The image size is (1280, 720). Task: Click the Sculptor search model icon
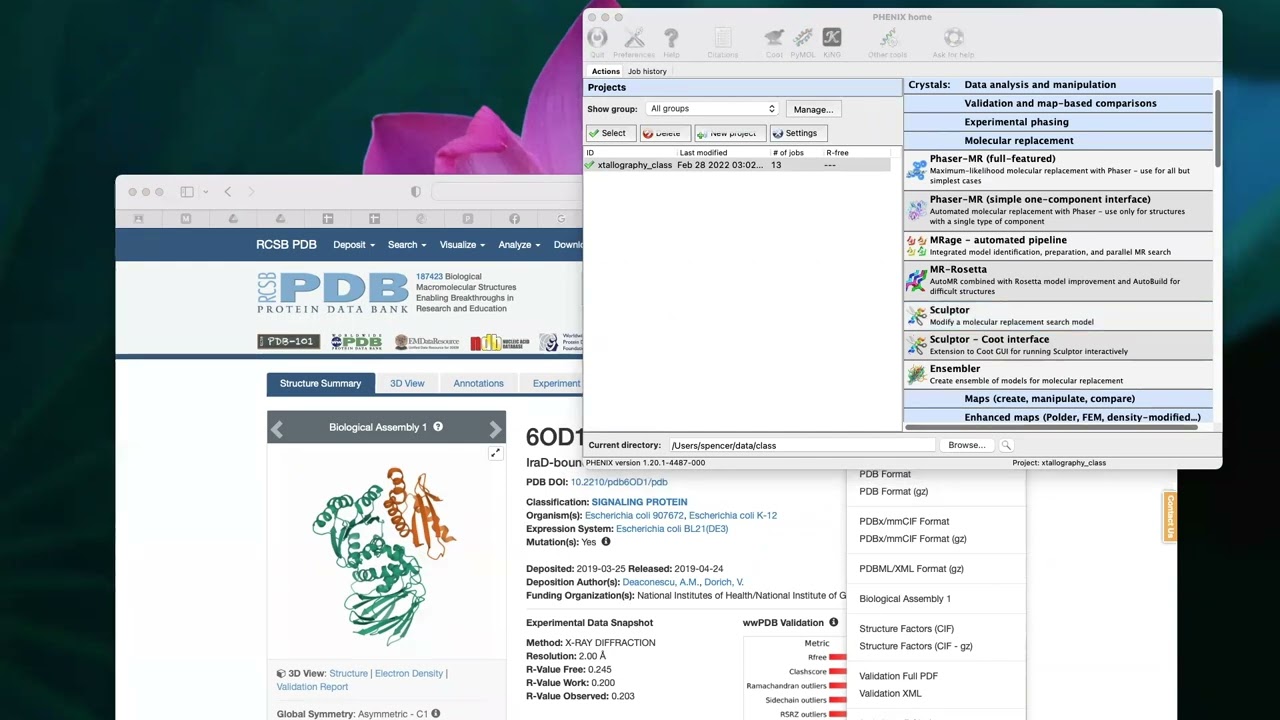pyautogui.click(x=916, y=316)
